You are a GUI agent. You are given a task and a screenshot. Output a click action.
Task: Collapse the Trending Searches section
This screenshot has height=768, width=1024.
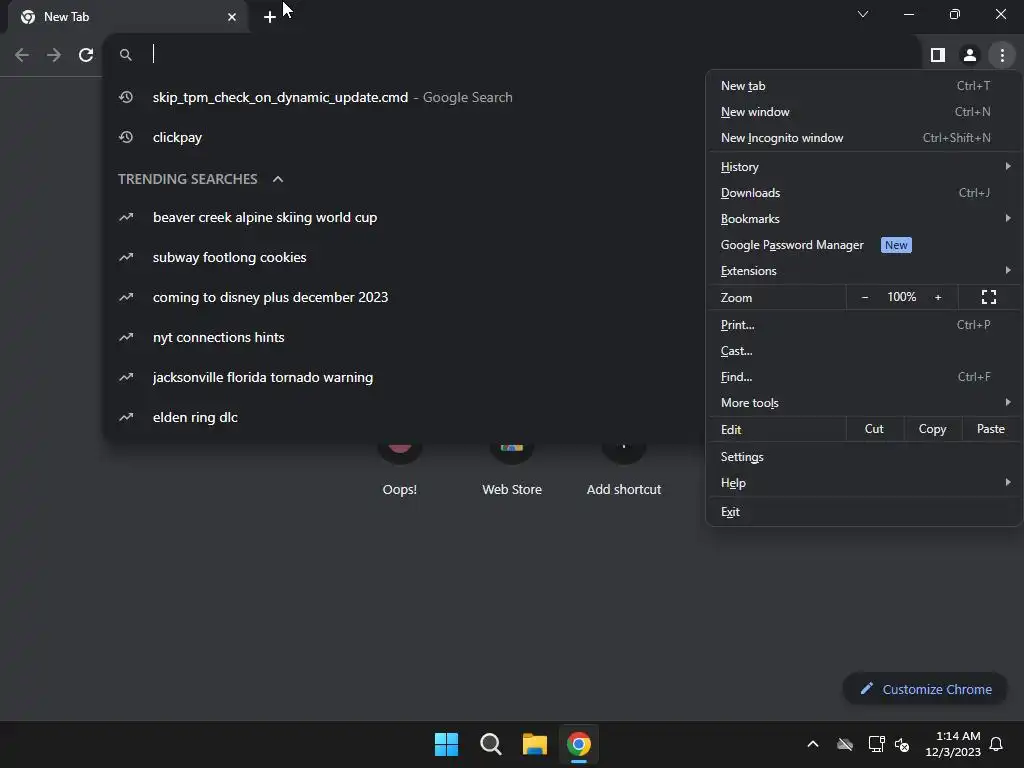point(278,179)
